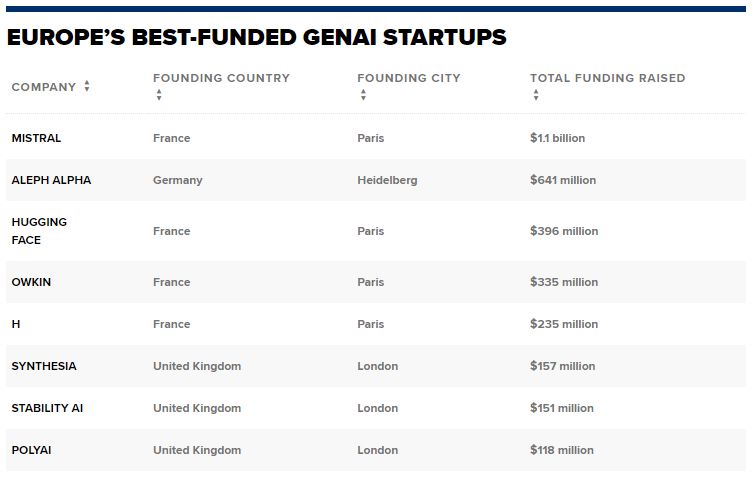The image size is (756, 481).
Task: Click the $1.1 billion funding cell
Action: click(557, 138)
